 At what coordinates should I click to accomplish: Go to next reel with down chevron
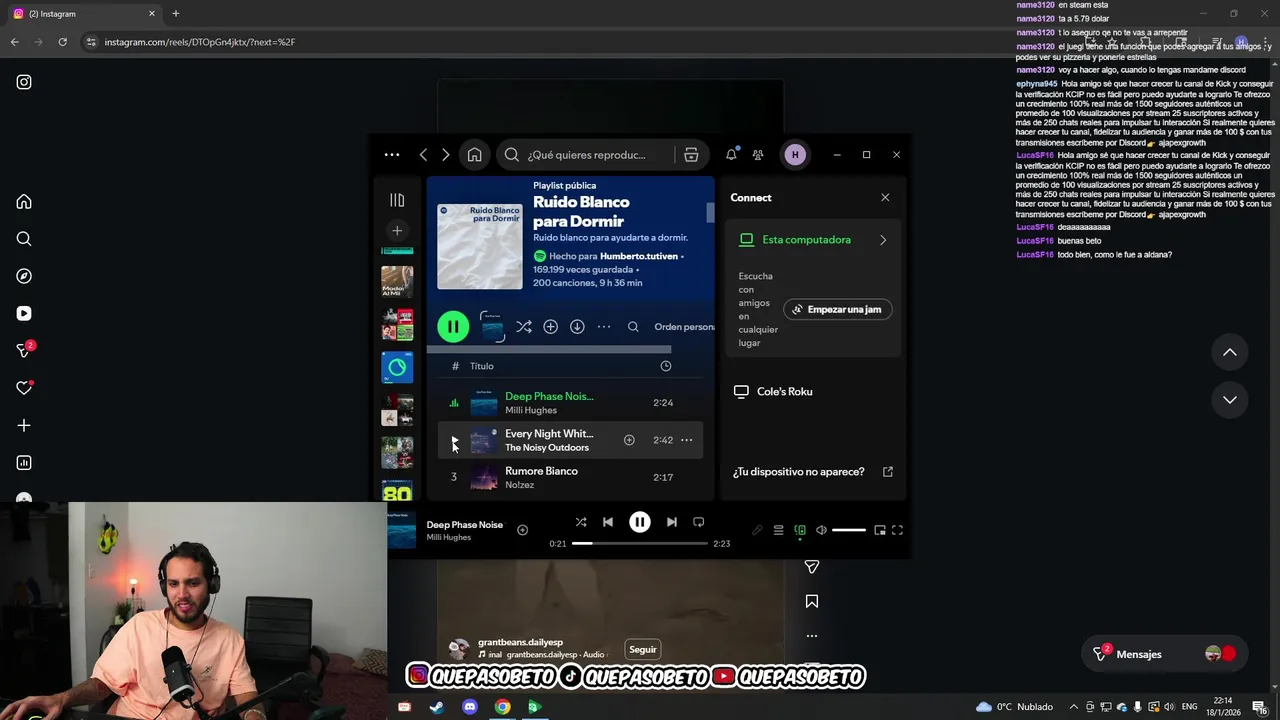tap(1230, 400)
